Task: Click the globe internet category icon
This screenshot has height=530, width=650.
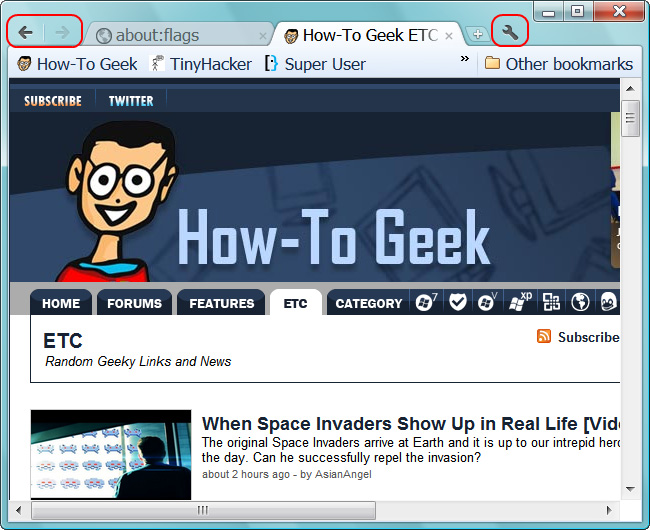Action: 580,303
